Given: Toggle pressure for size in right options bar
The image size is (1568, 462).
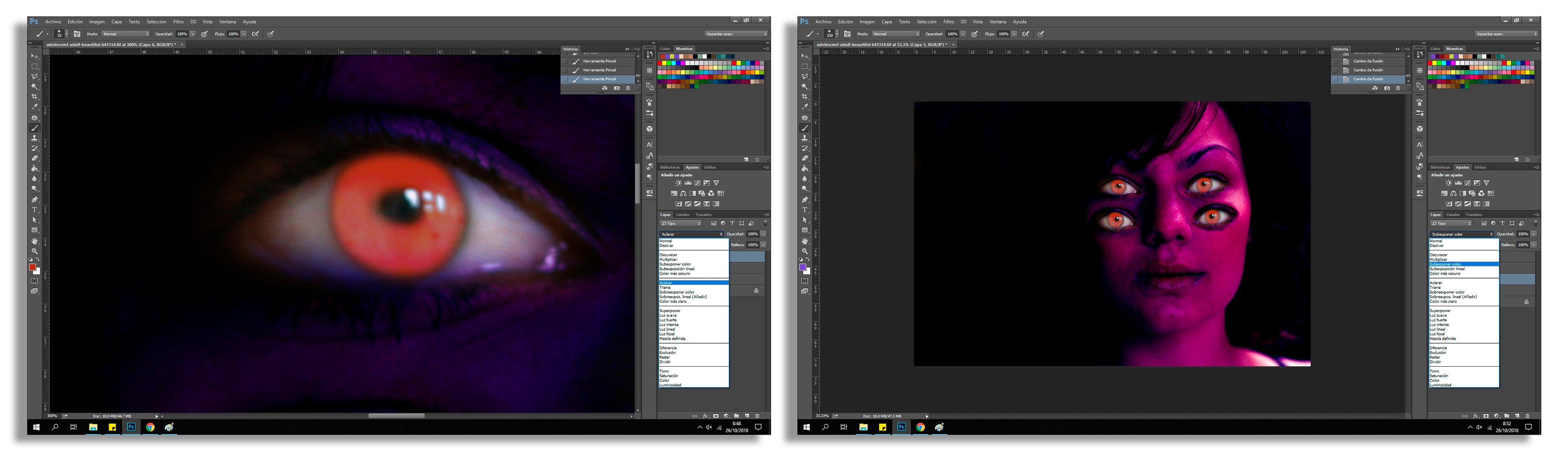Looking at the screenshot, I should tap(1042, 34).
